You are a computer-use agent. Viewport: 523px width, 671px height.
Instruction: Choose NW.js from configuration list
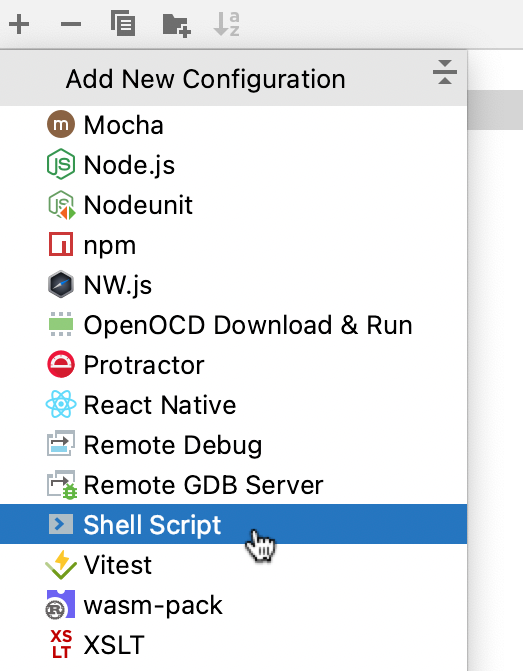(233, 285)
